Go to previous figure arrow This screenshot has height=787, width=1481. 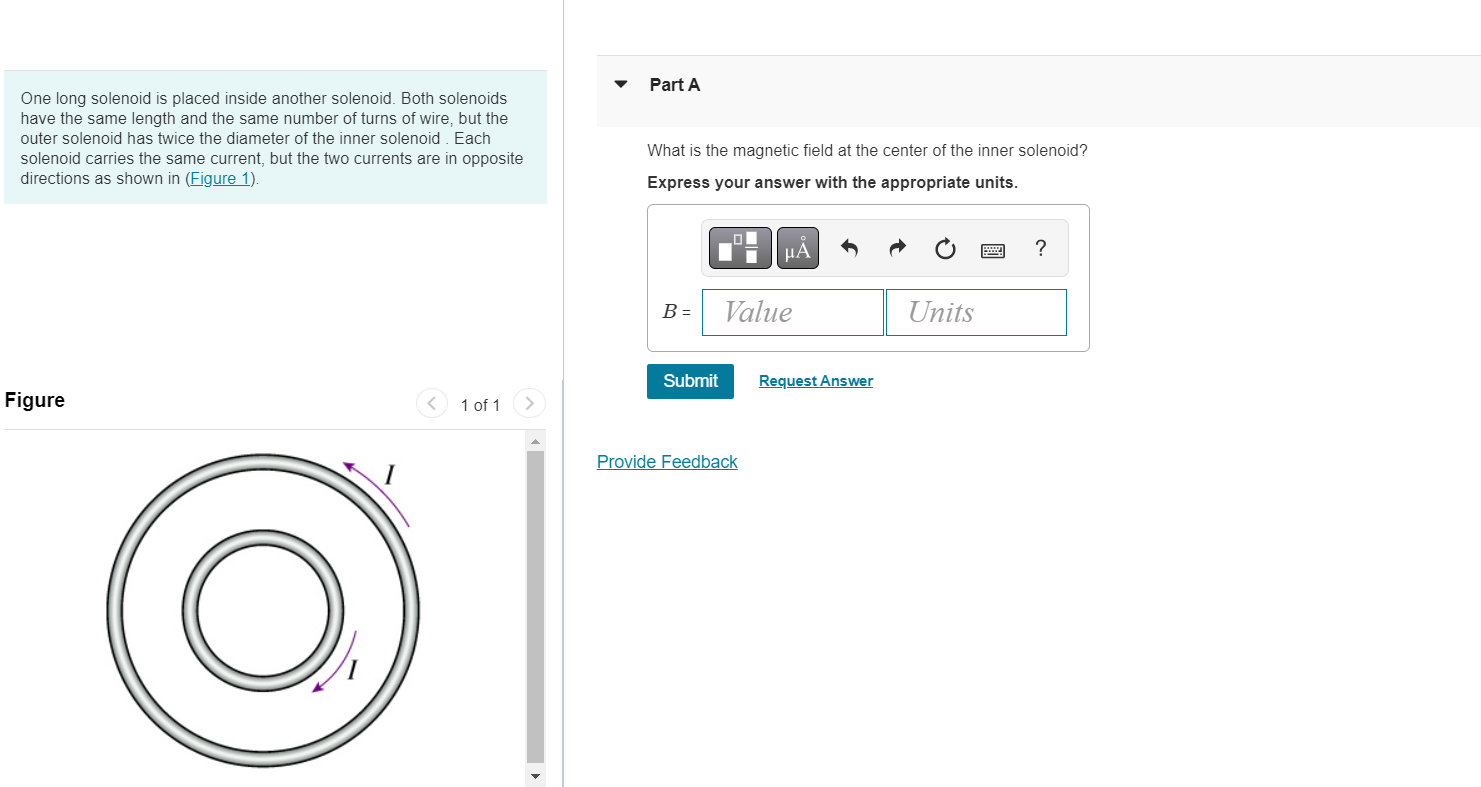coord(431,404)
